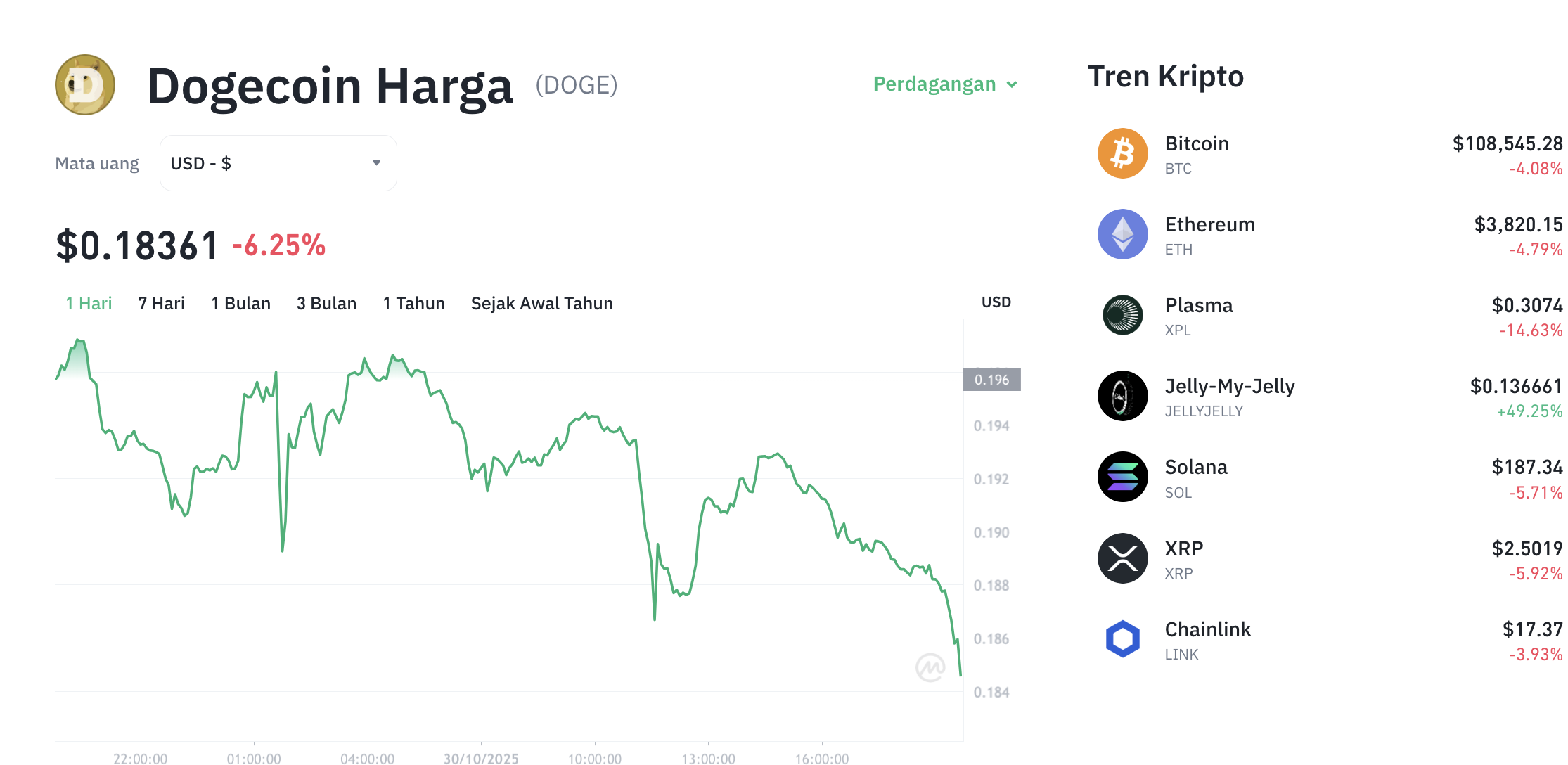This screenshot has height=765, width=1568.
Task: Select the Ethereum ETH icon
Action: click(x=1122, y=234)
